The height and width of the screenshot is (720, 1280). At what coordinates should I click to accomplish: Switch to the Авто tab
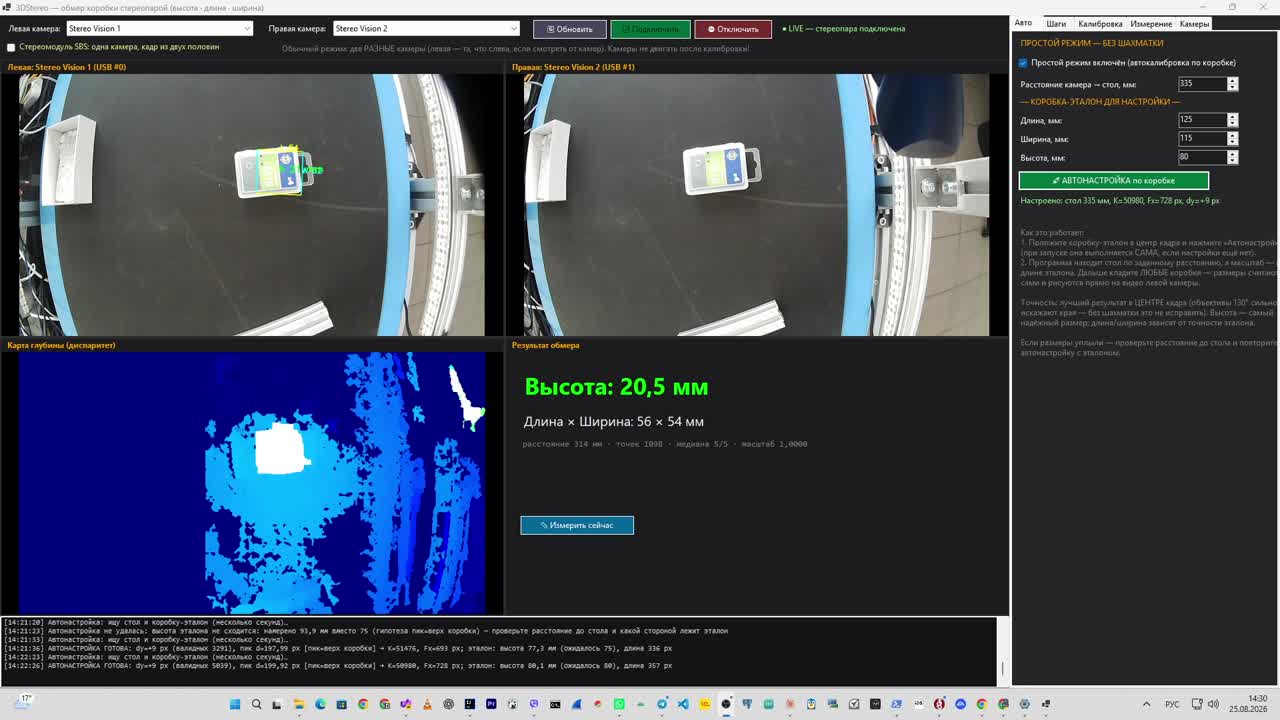click(x=1023, y=23)
